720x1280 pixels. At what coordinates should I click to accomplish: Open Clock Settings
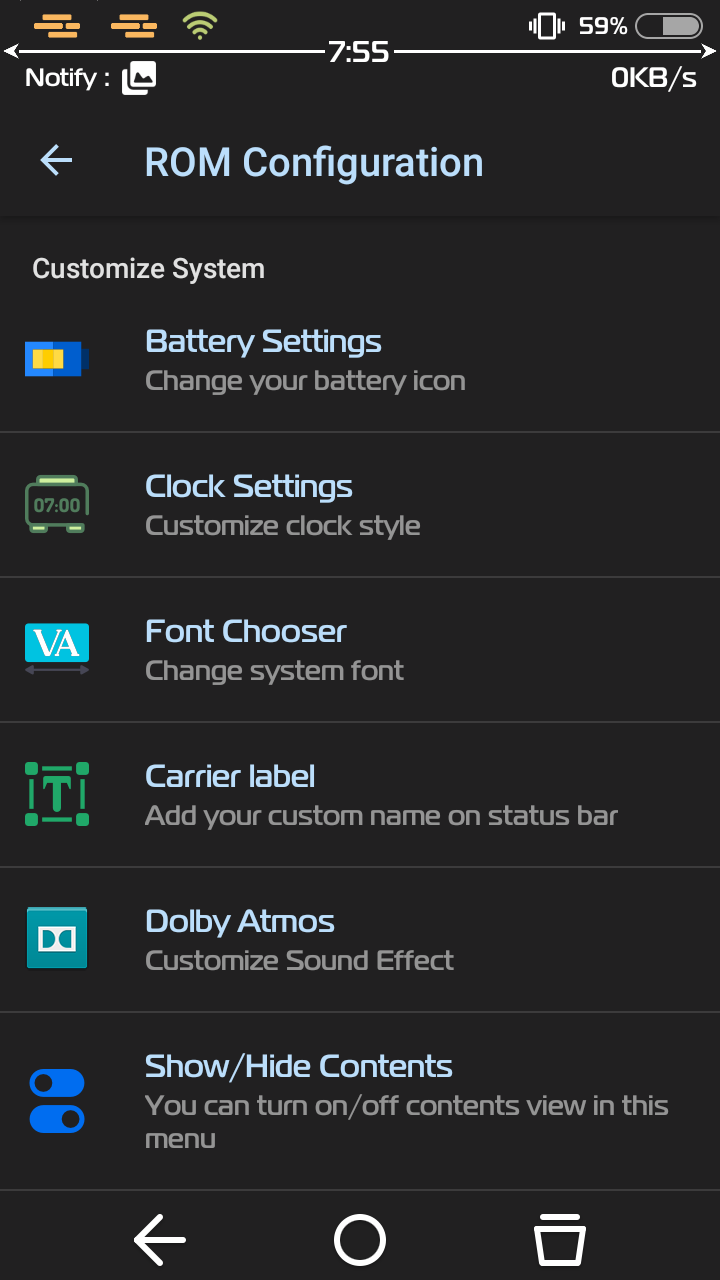[x=249, y=487]
